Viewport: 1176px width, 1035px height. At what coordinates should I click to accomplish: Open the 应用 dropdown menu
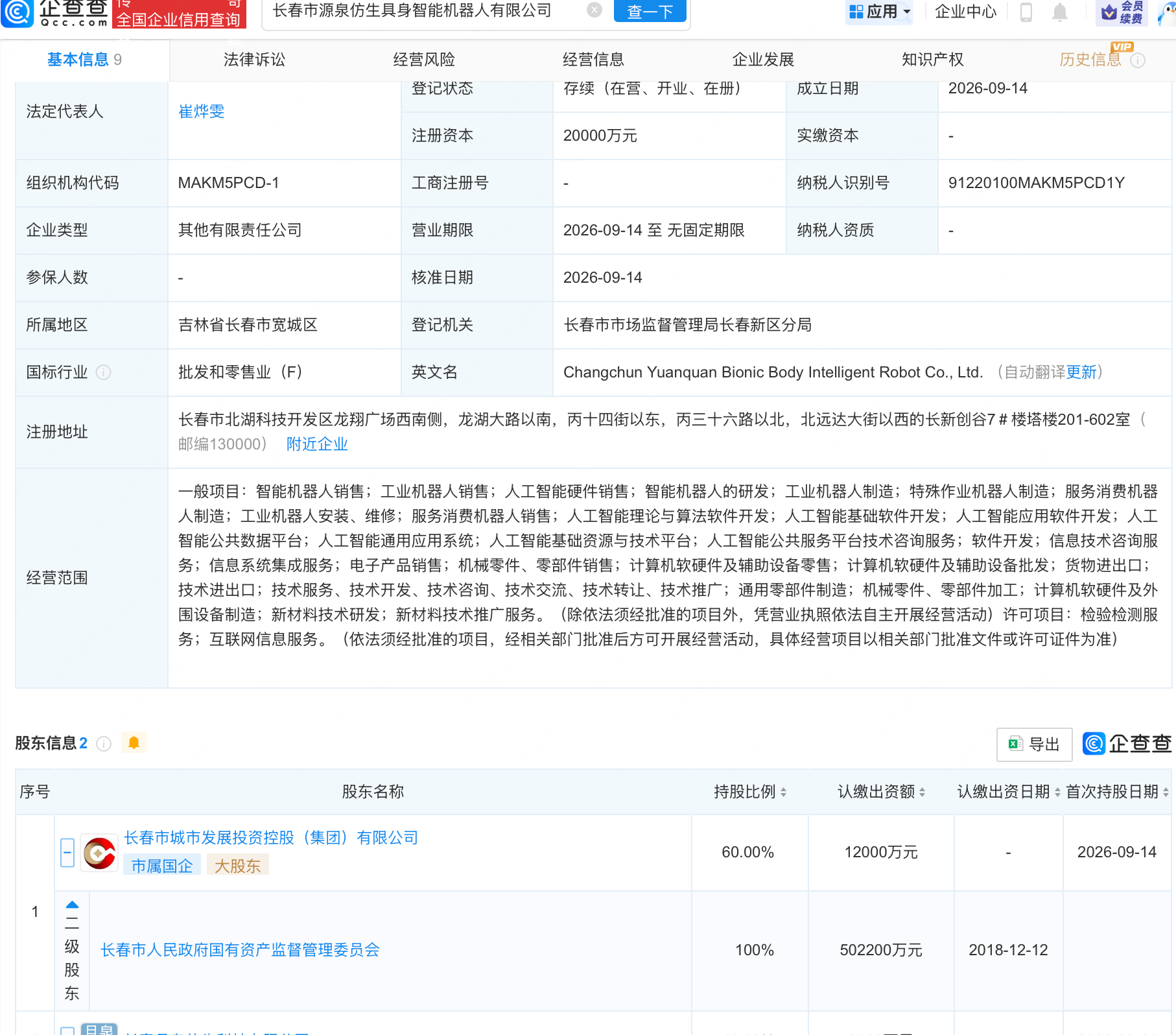pos(880,12)
